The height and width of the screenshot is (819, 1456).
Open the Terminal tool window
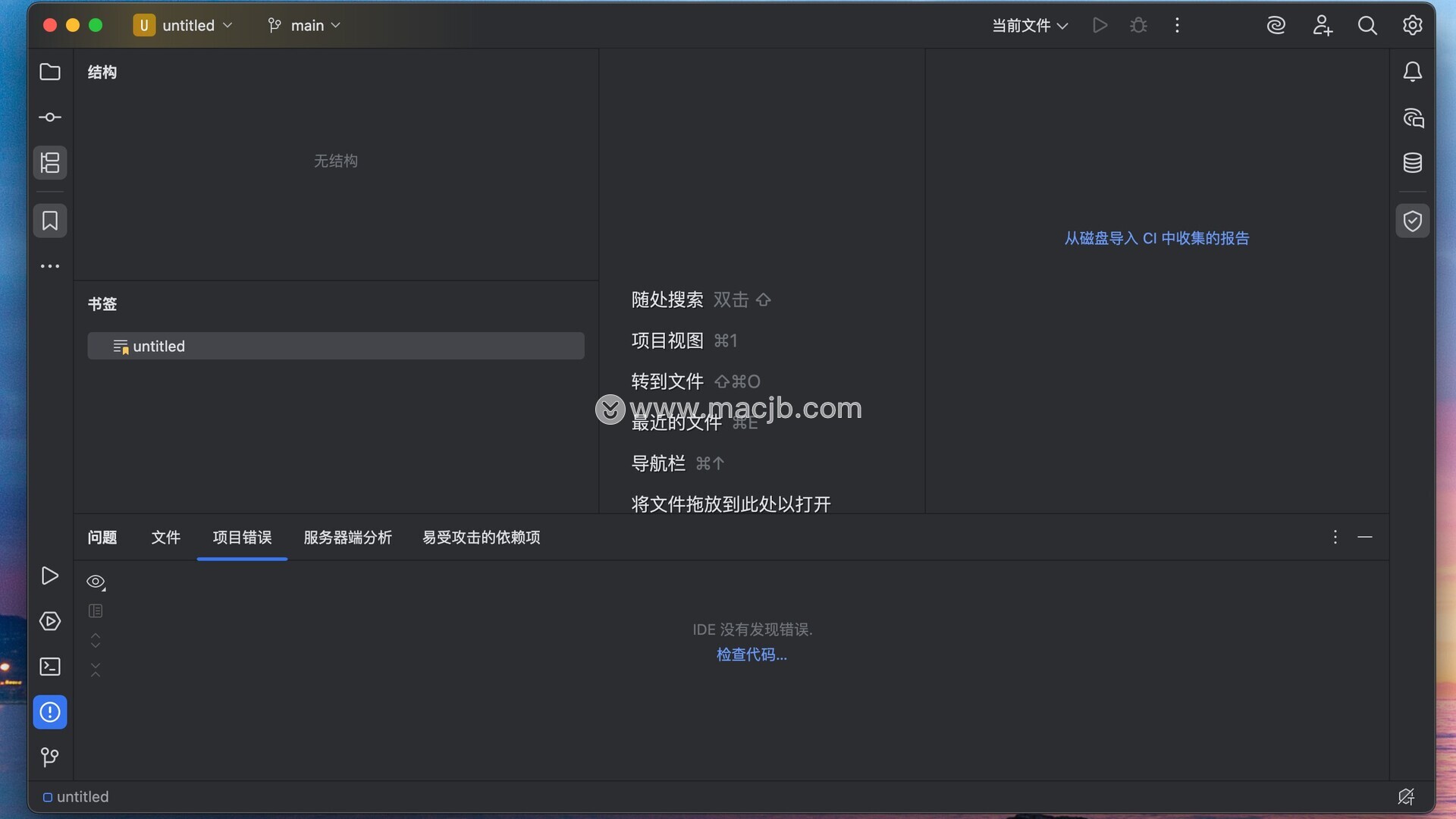coord(50,667)
